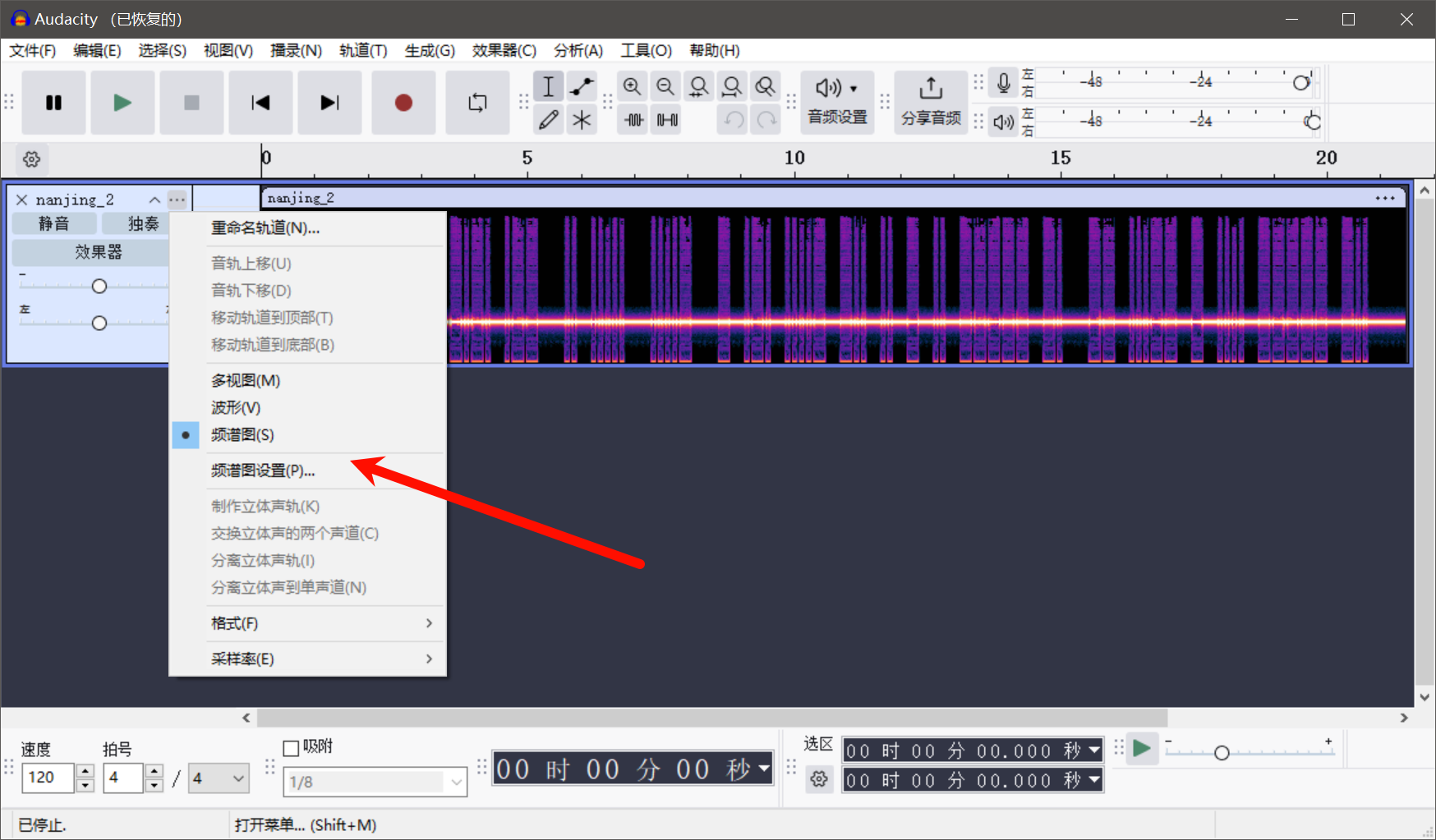Select 波形(V) view option
This screenshot has width=1436, height=840.
(236, 407)
